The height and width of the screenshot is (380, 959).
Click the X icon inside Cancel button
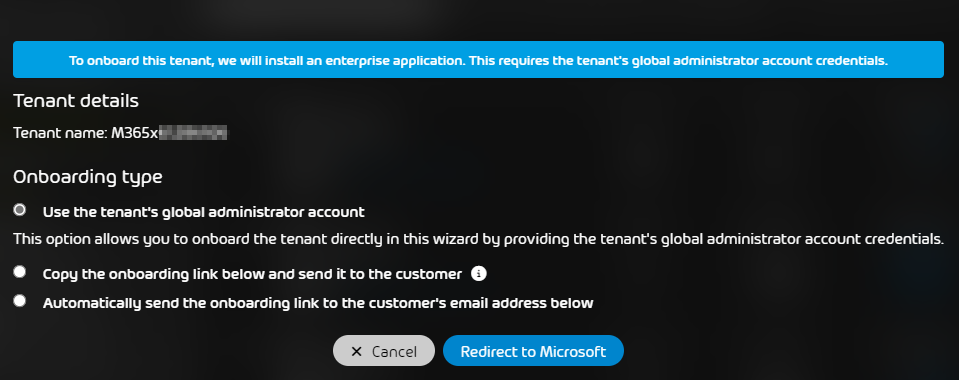357,351
